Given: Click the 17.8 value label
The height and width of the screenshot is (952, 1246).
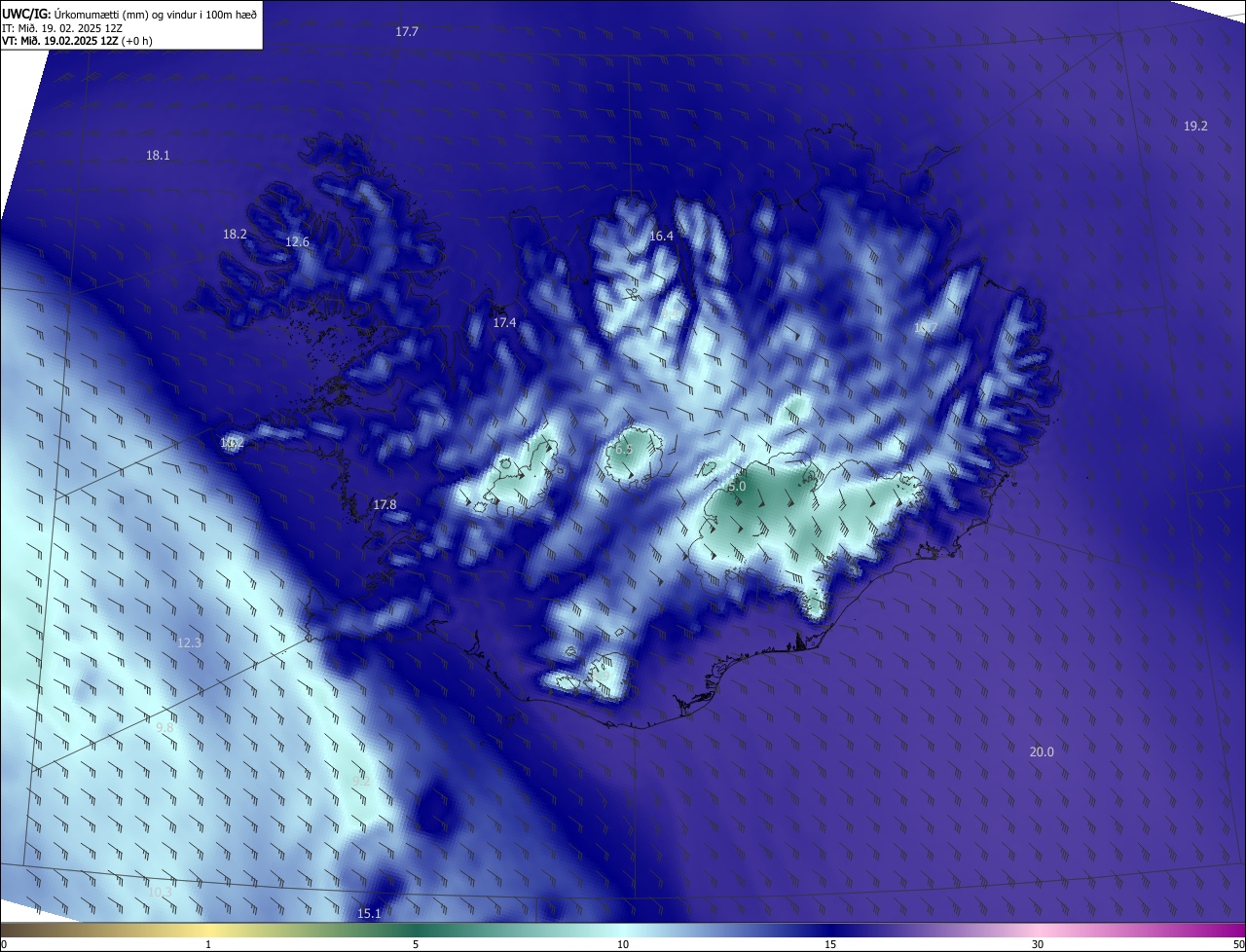Looking at the screenshot, I should pos(385,505).
